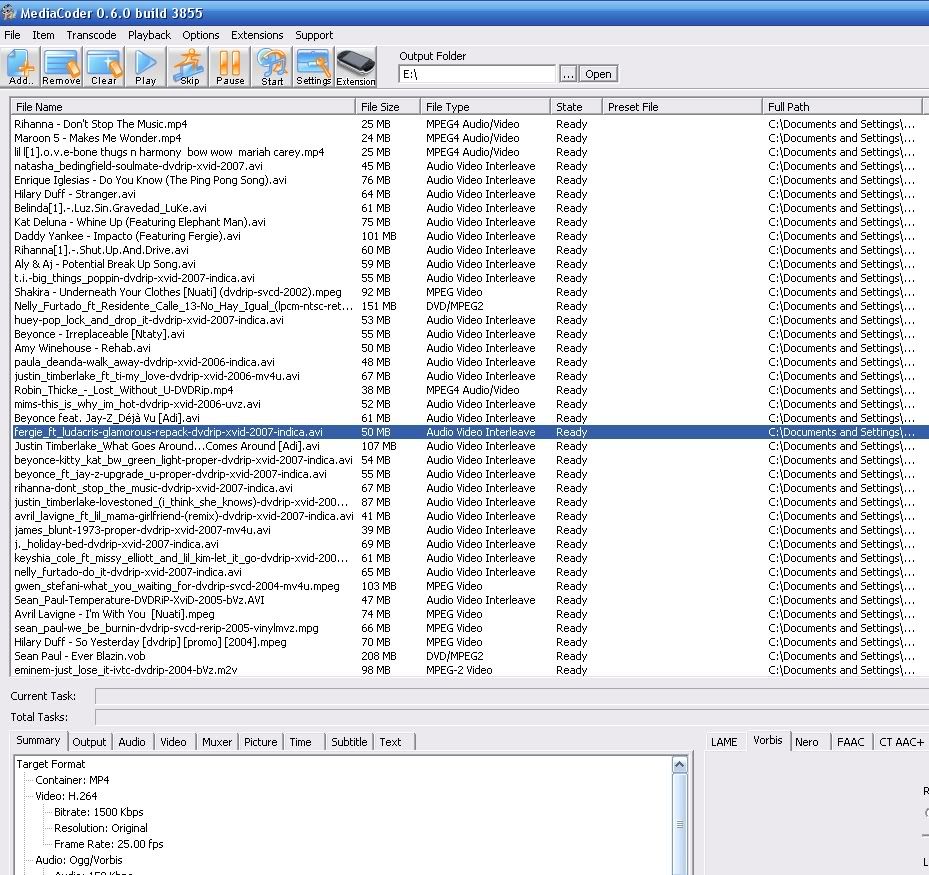The width and height of the screenshot is (929, 875).
Task: Select 'james_blunt-1973-proper' avi file
Action: [468, 530]
